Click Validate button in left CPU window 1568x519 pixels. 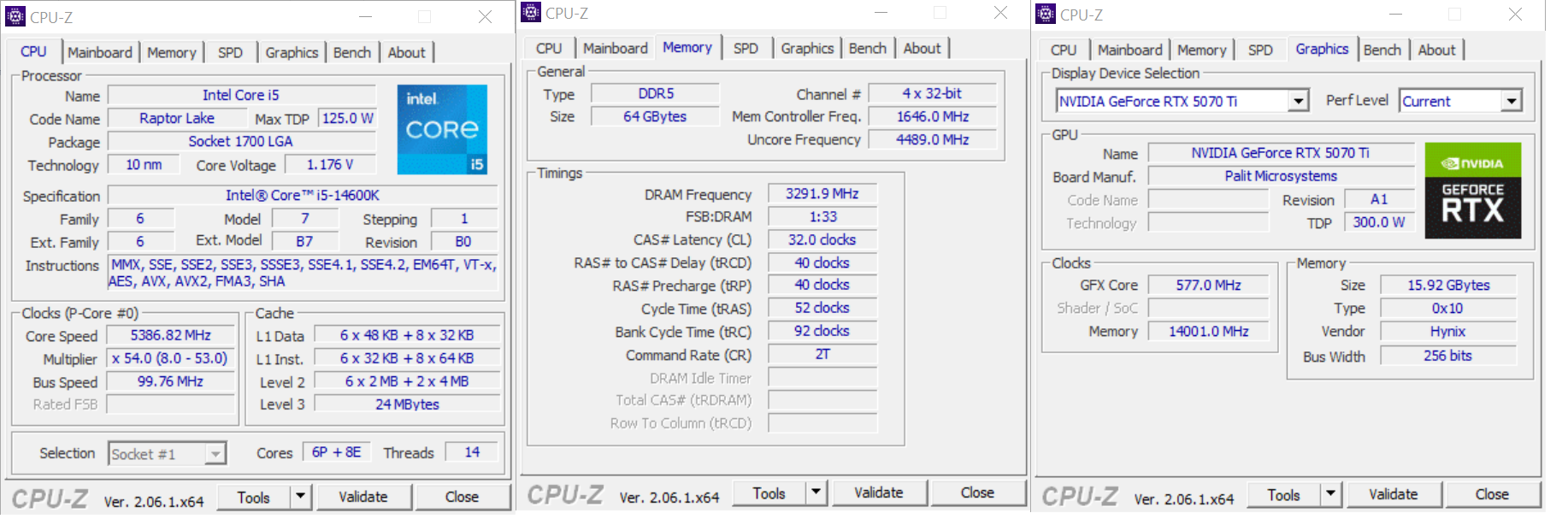point(363,497)
